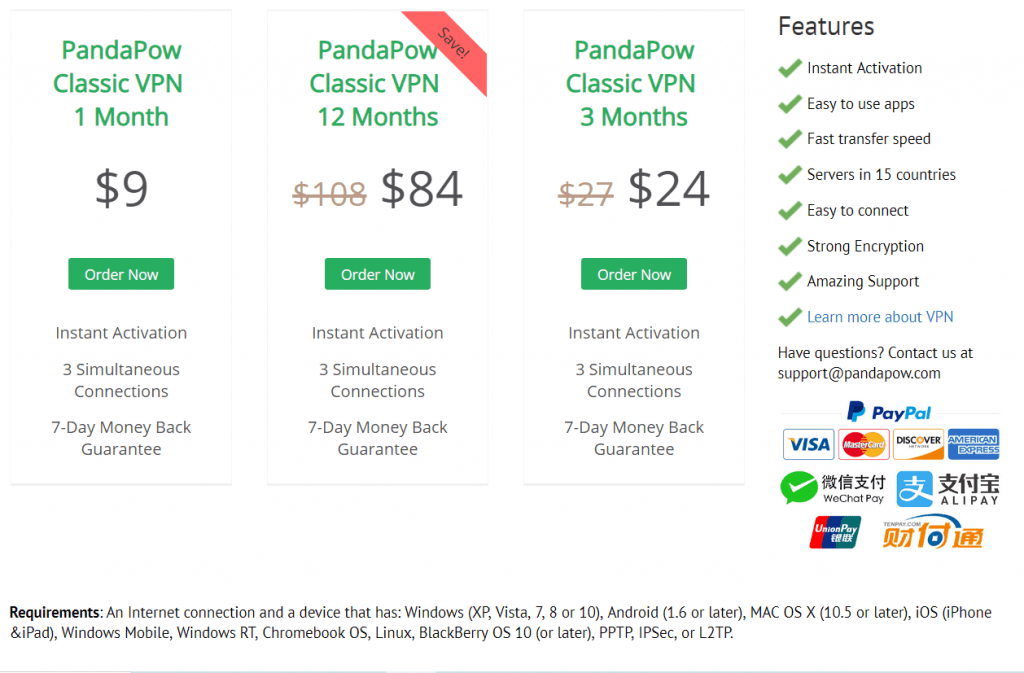1024x673 pixels.
Task: Select the WeChat Pay logo
Action: tap(833, 488)
